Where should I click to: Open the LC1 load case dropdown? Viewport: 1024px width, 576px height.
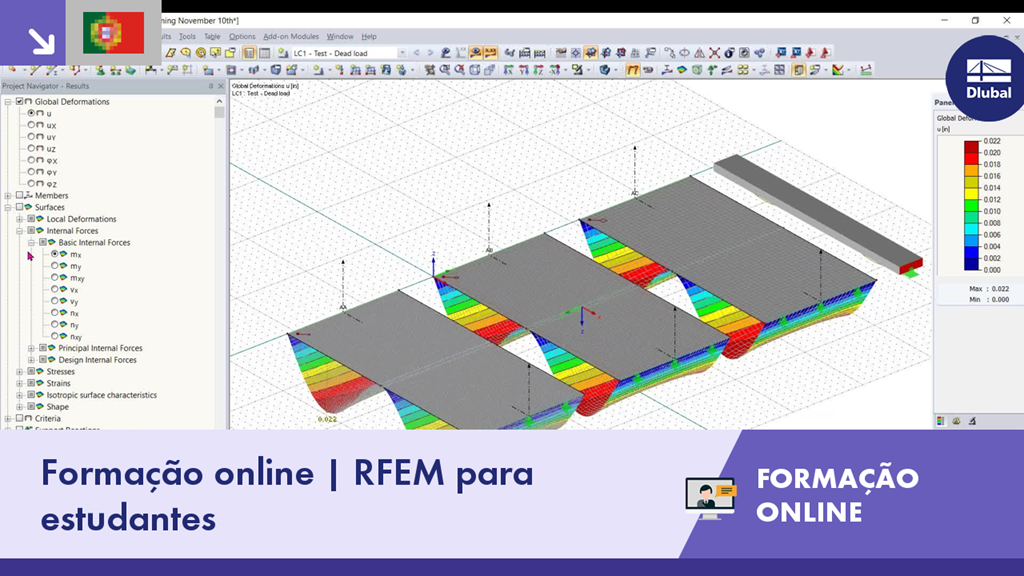click(402, 53)
